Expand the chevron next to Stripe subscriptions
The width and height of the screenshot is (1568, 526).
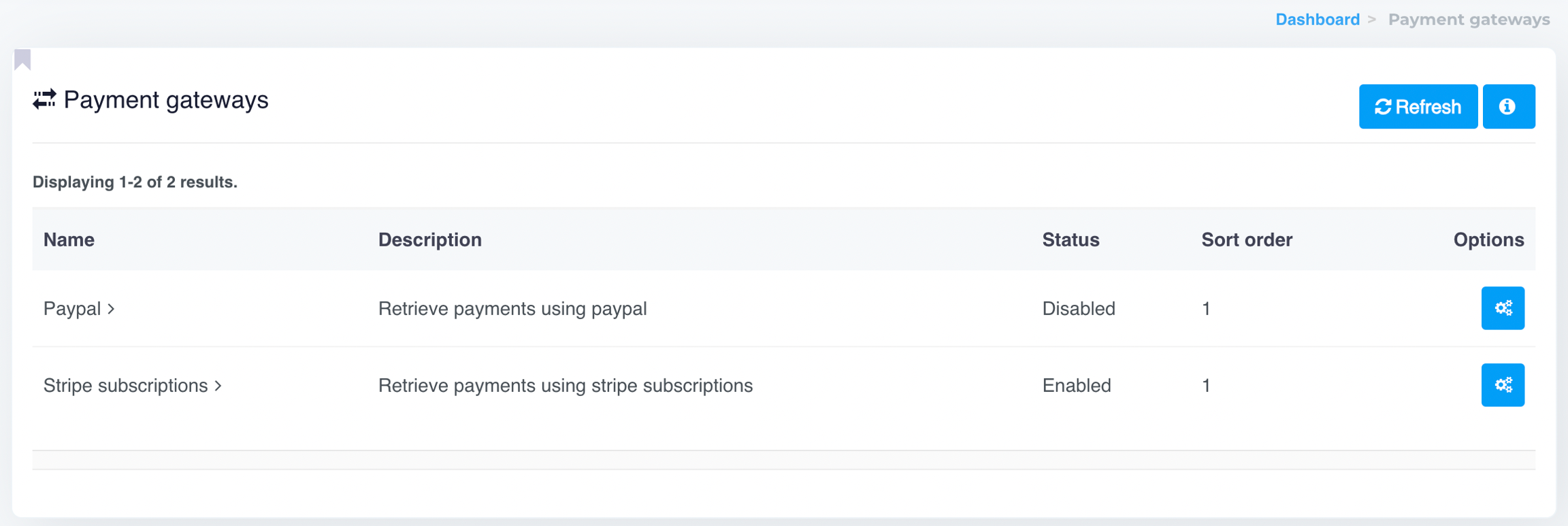click(218, 386)
